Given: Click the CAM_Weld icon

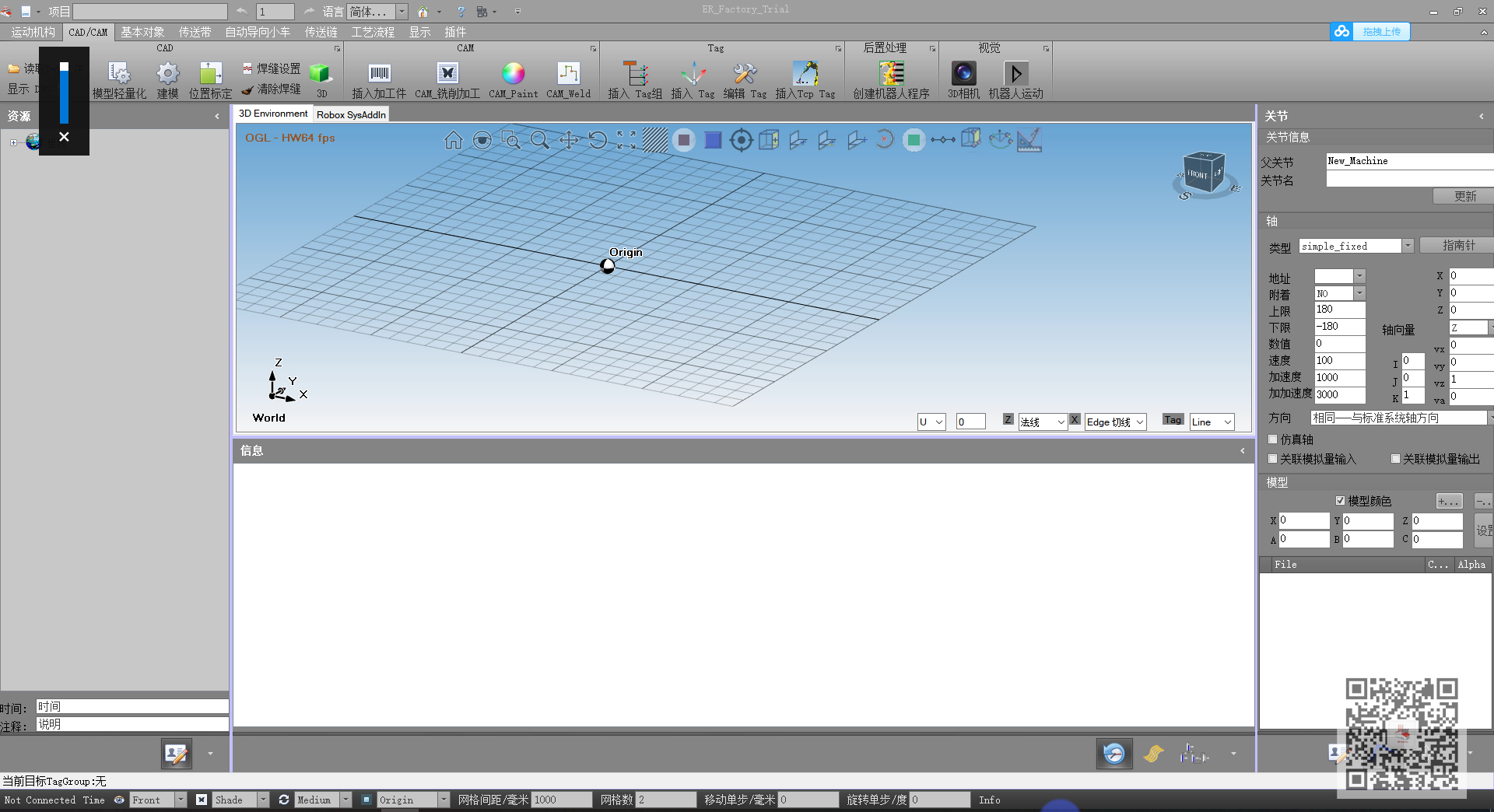Looking at the screenshot, I should pyautogui.click(x=568, y=74).
